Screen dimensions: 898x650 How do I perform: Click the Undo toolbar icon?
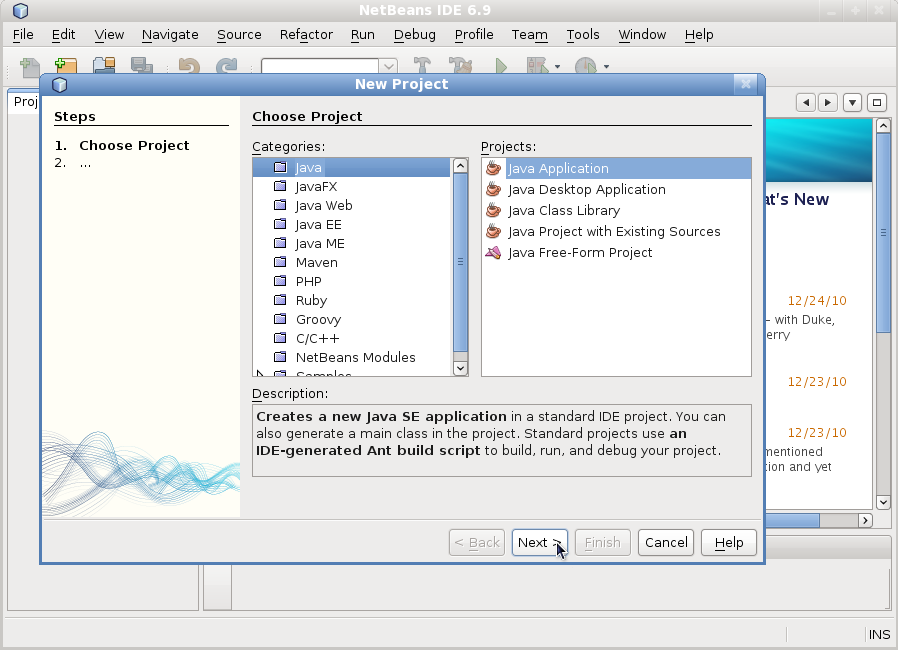(x=189, y=66)
